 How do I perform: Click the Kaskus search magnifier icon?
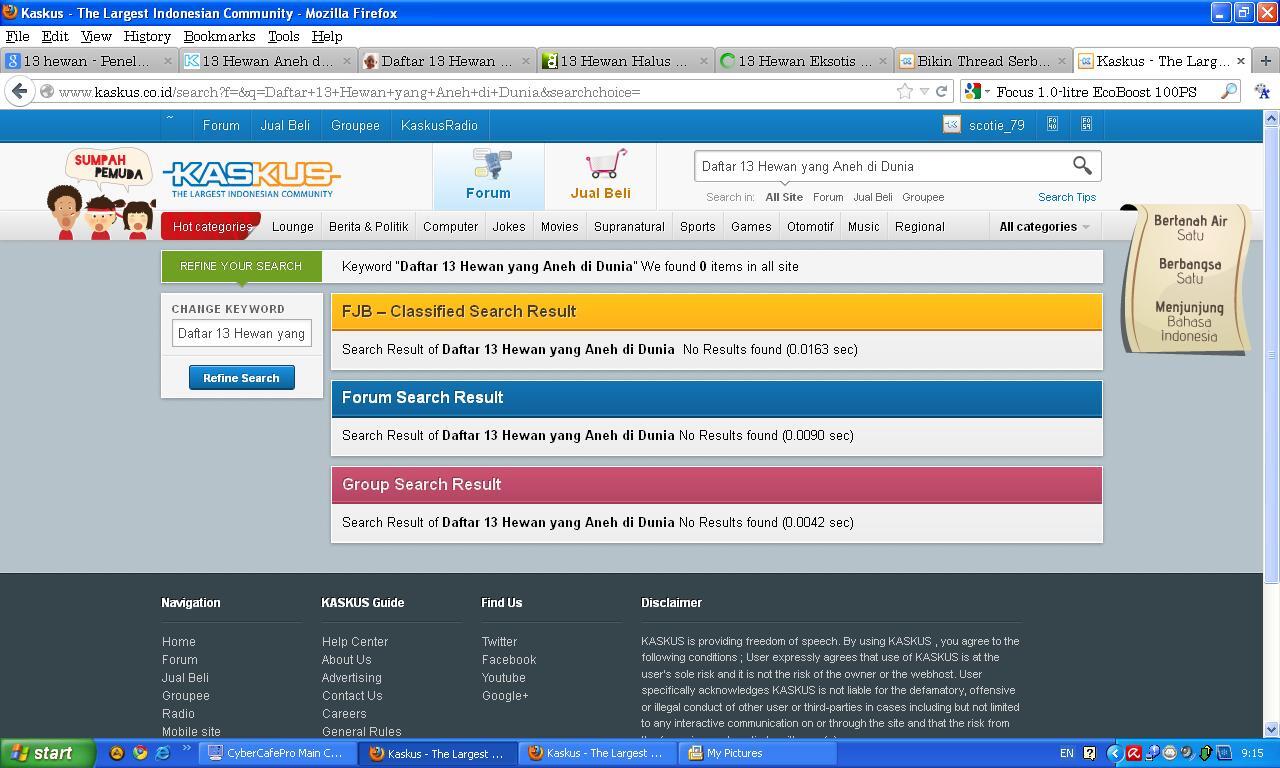coord(1082,165)
